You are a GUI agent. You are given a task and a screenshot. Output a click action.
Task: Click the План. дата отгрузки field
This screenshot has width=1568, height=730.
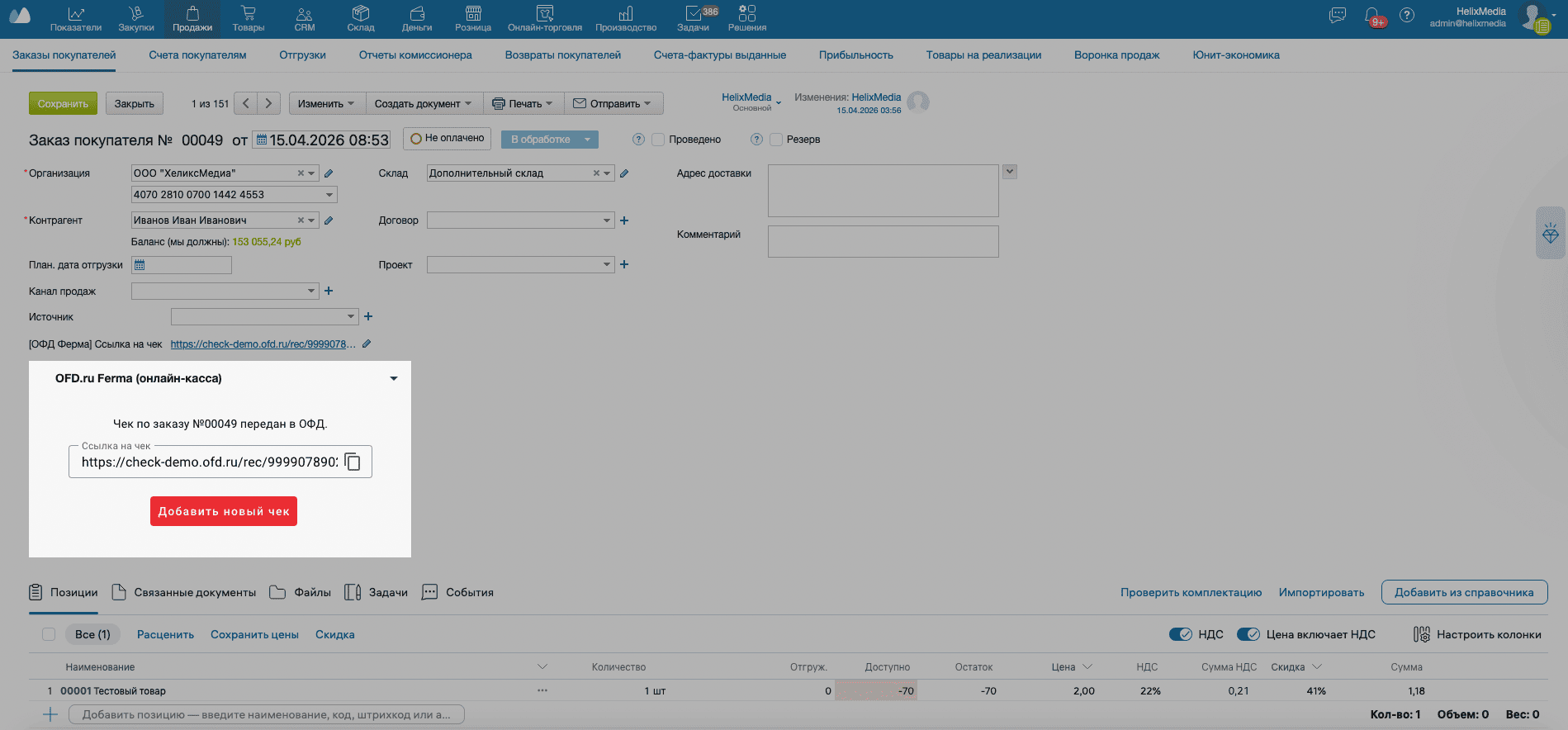coord(182,265)
